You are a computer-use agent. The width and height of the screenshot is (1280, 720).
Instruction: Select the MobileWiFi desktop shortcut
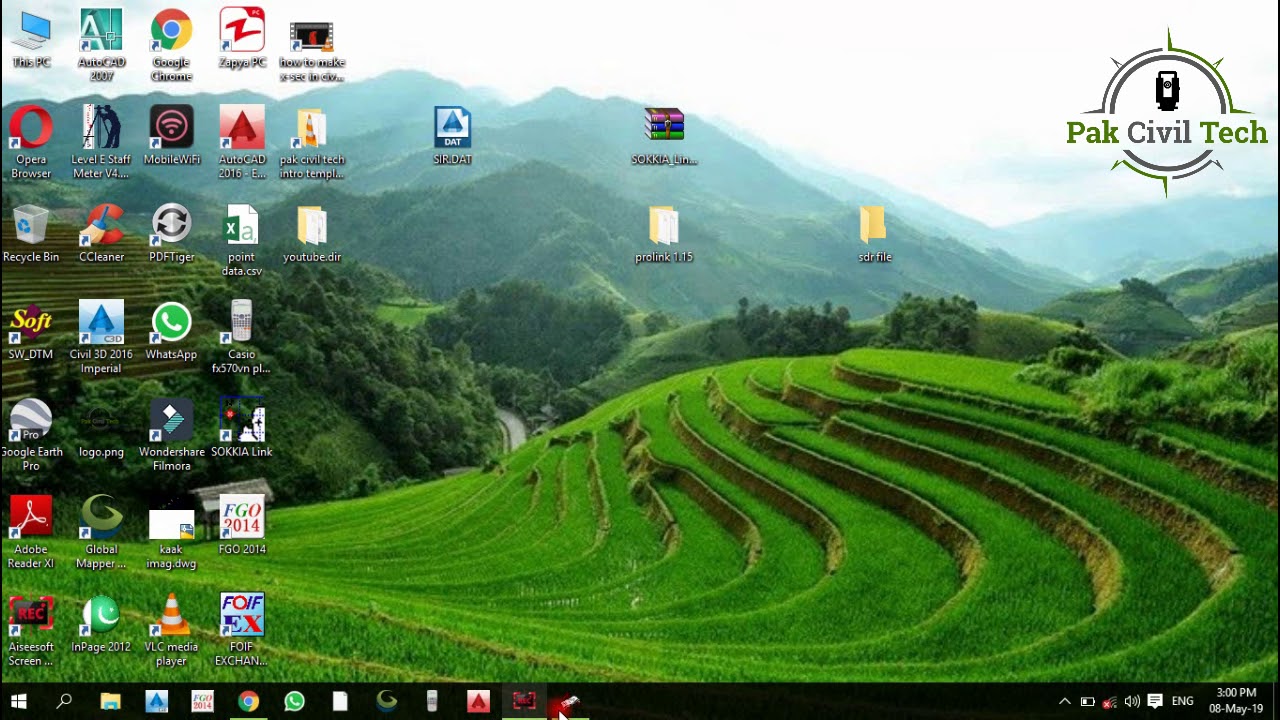(171, 136)
